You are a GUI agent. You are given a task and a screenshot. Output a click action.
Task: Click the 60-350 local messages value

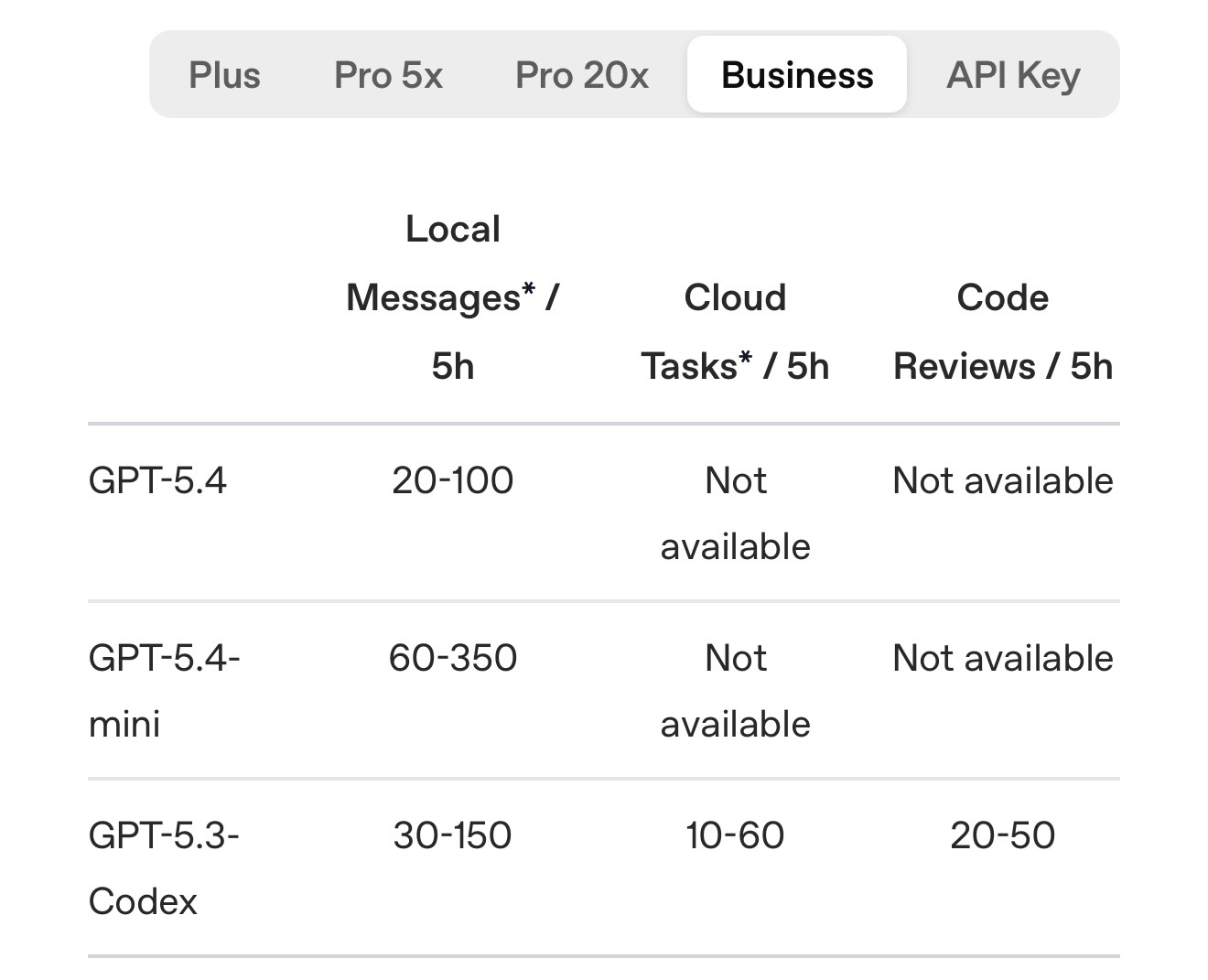453,658
